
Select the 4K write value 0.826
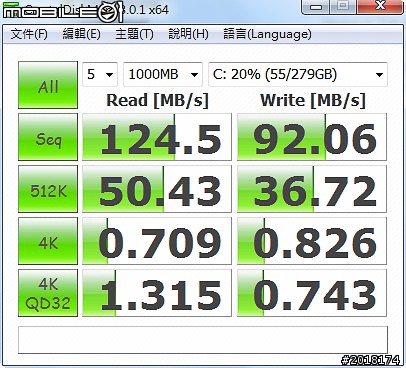312,241
